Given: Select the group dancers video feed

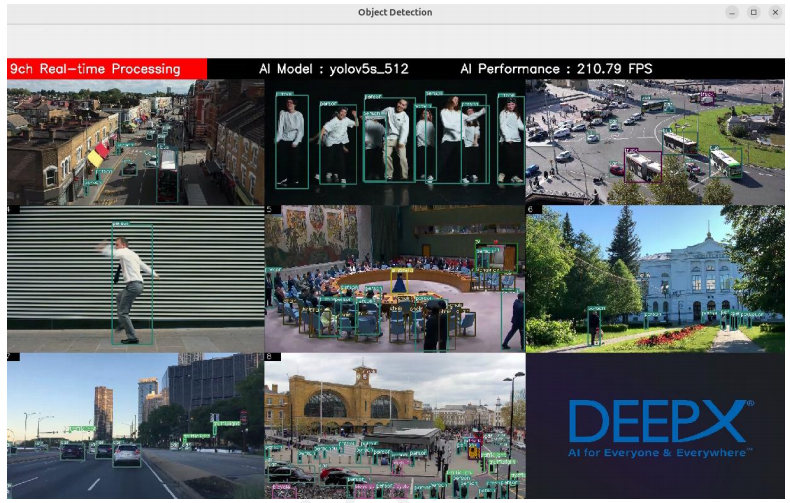Looking at the screenshot, I should tap(395, 142).
